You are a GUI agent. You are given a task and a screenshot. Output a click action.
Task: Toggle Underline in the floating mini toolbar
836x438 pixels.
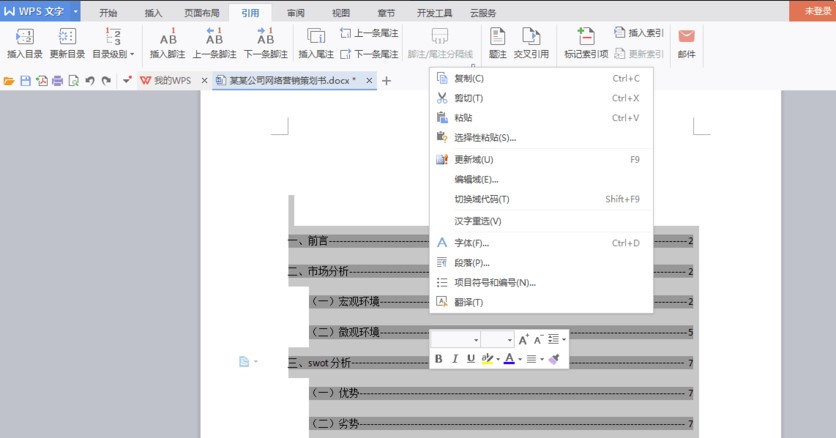tap(470, 359)
